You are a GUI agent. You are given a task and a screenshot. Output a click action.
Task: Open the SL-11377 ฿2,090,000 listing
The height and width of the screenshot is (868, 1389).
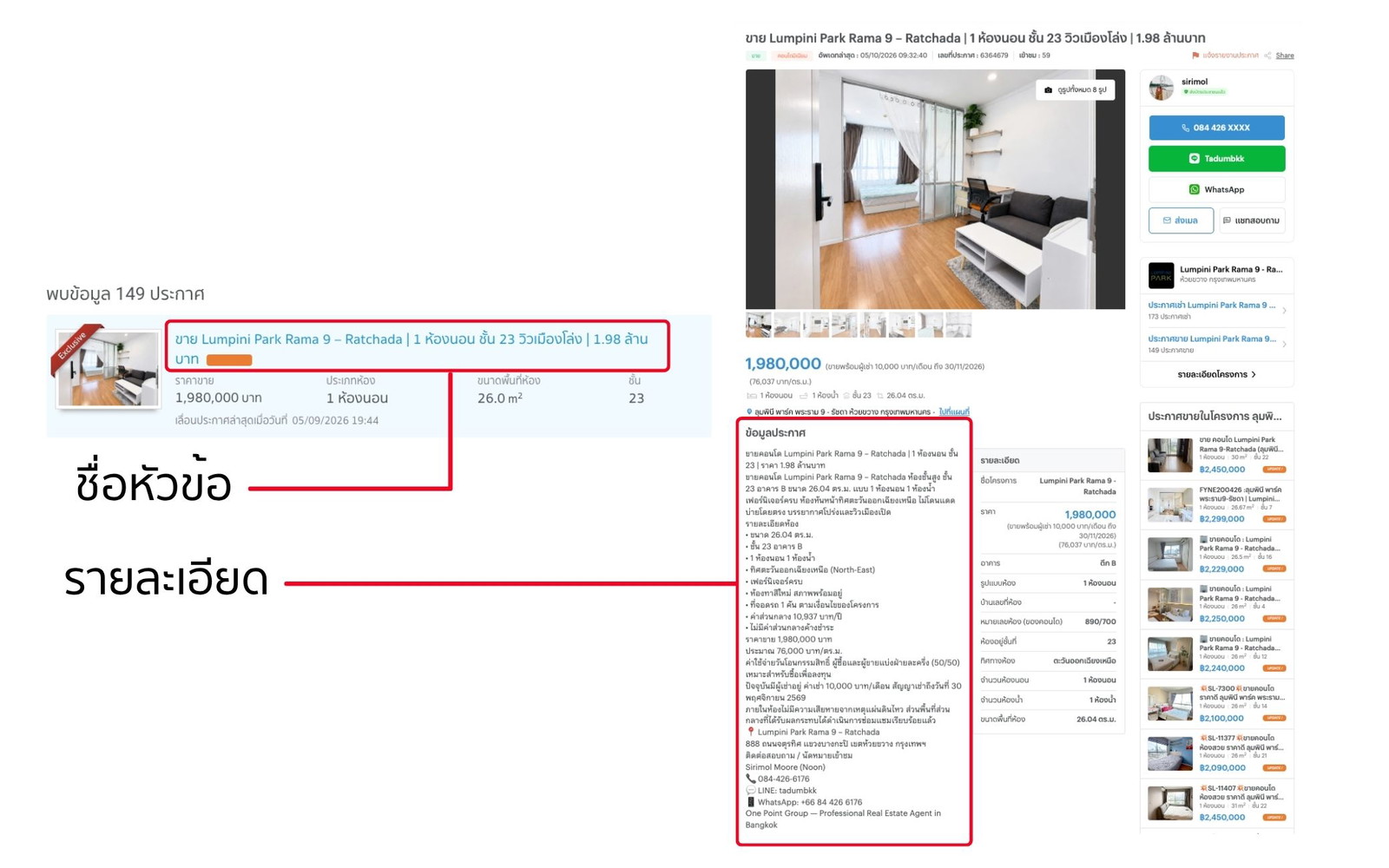(x=1216, y=753)
